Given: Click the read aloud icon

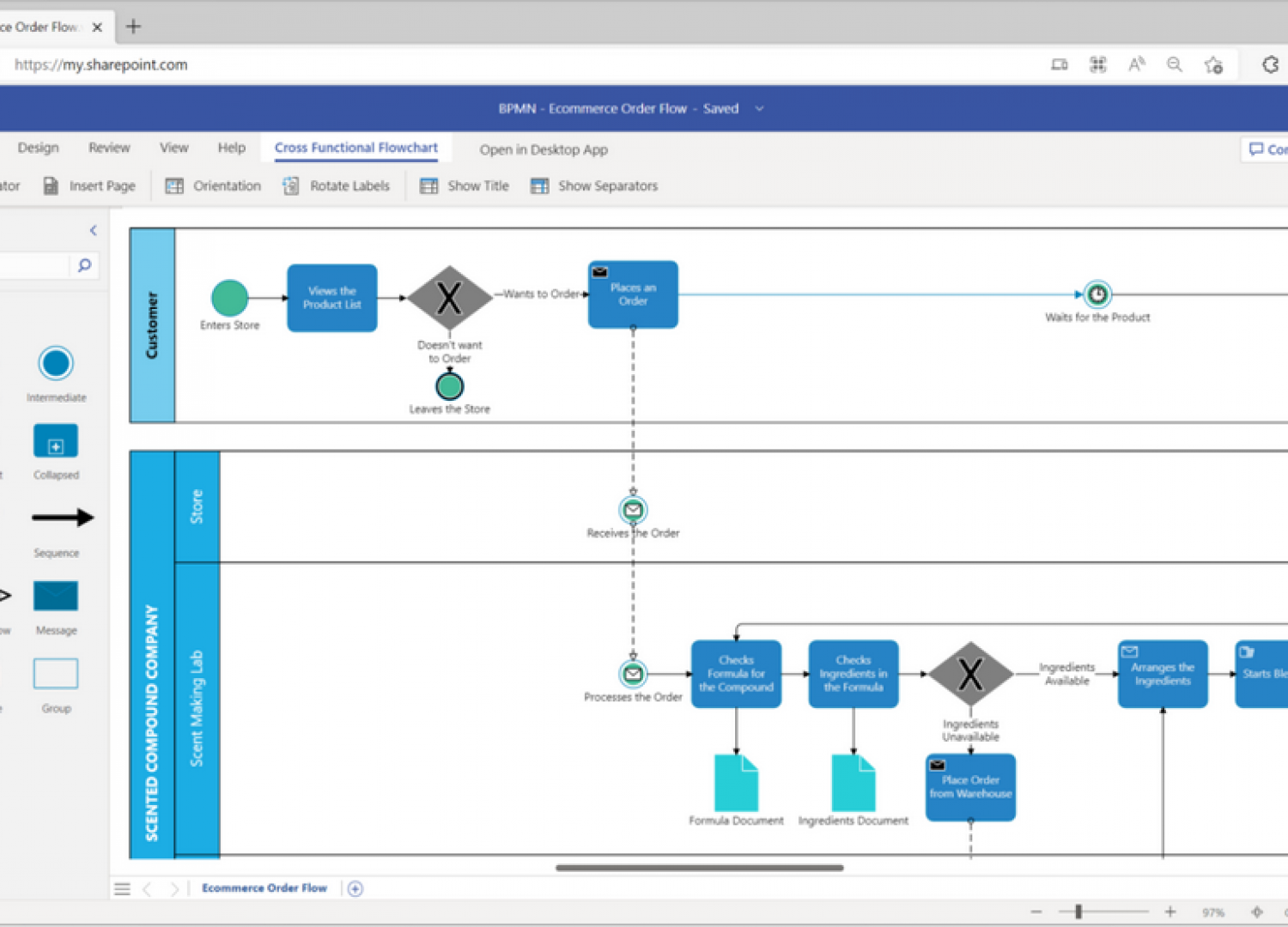Looking at the screenshot, I should (1137, 64).
